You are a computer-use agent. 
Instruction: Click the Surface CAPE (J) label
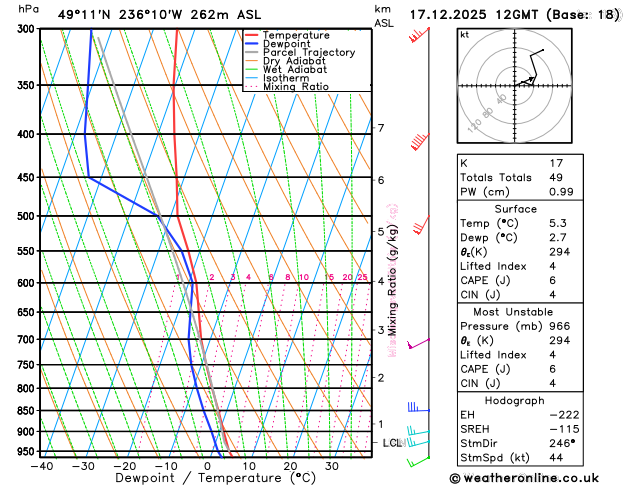click(x=485, y=280)
